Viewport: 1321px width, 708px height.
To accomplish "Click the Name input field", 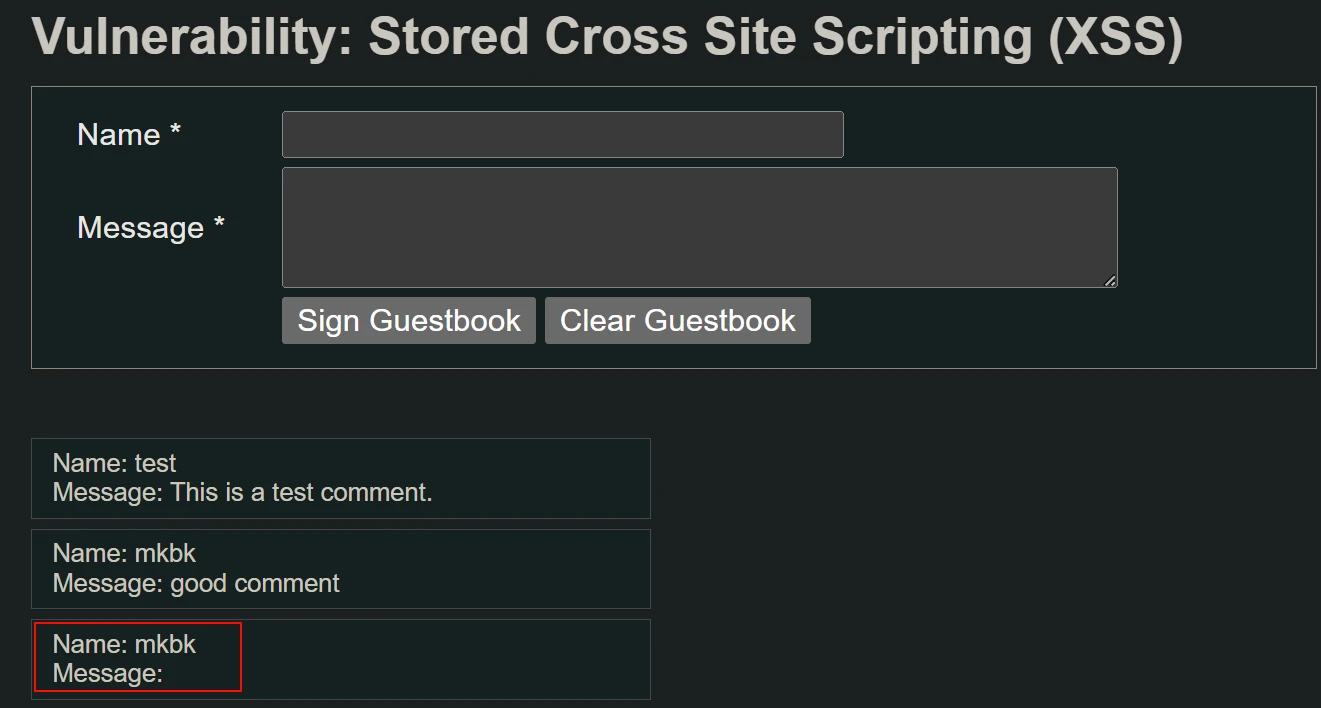I will 562,134.
